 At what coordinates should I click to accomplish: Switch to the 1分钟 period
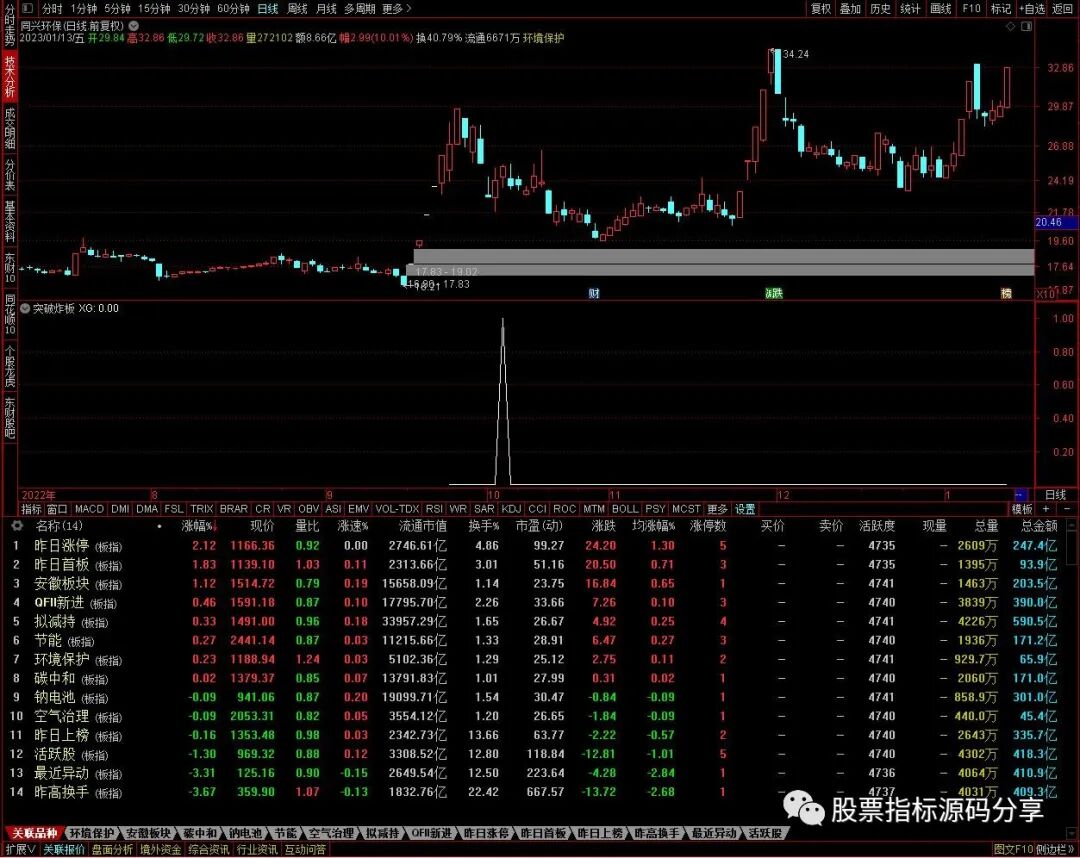[x=83, y=8]
